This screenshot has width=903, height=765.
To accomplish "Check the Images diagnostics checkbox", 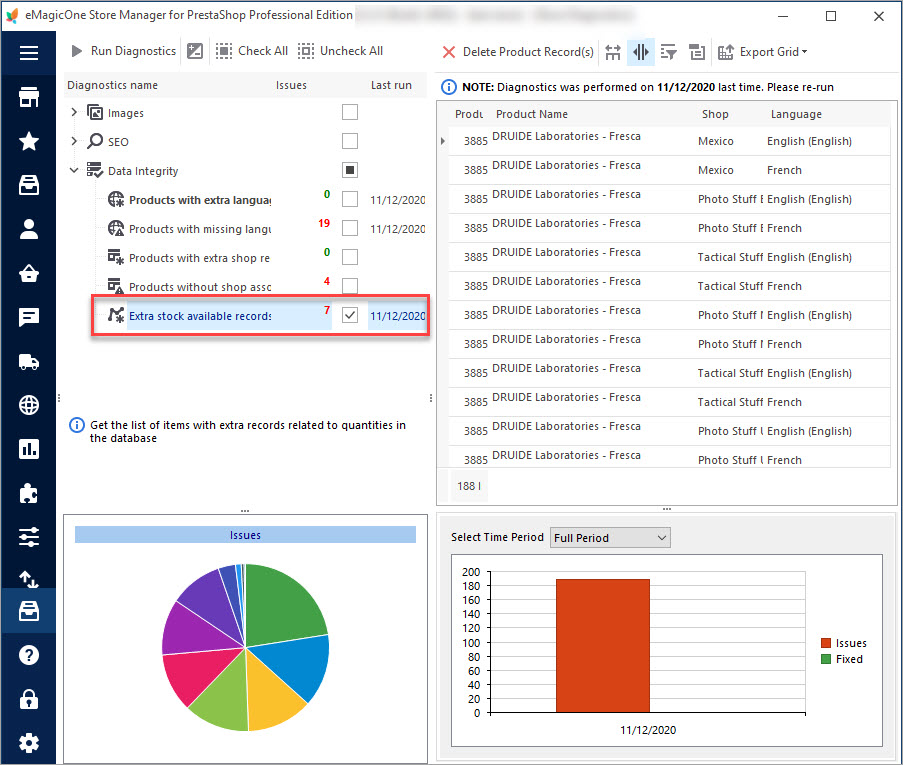I will coord(350,112).
